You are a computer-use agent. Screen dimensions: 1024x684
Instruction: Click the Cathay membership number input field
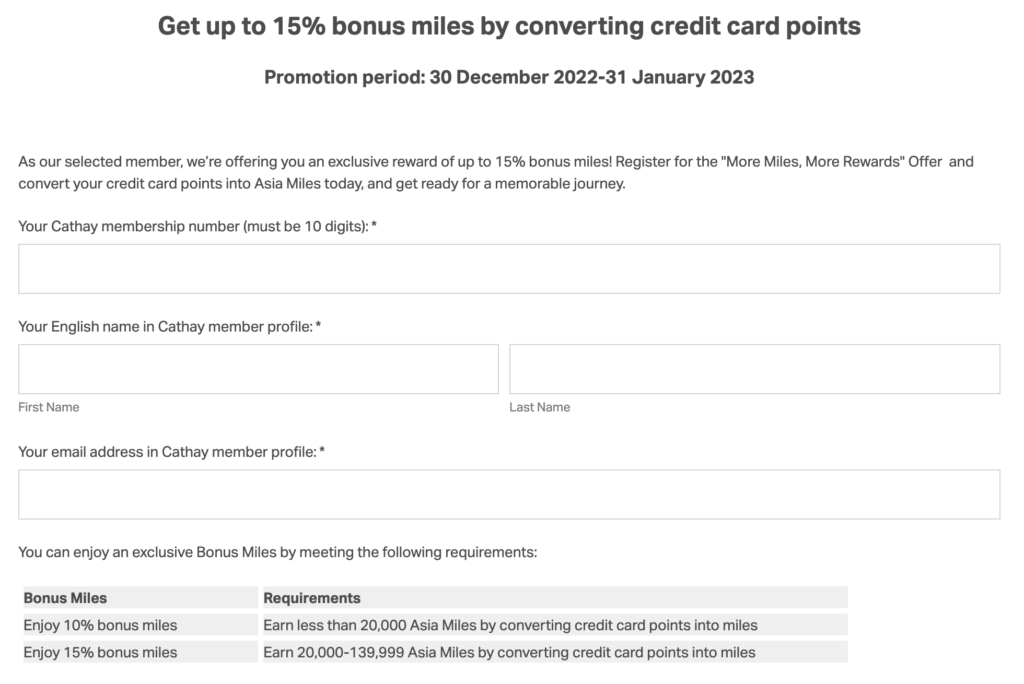(x=509, y=268)
